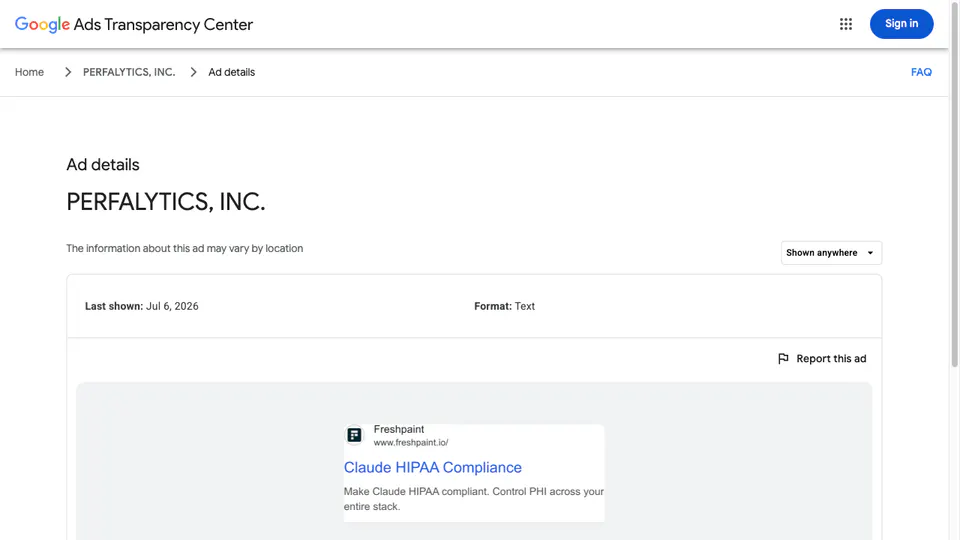Click the Report this ad button
The image size is (960, 540).
coord(822,359)
